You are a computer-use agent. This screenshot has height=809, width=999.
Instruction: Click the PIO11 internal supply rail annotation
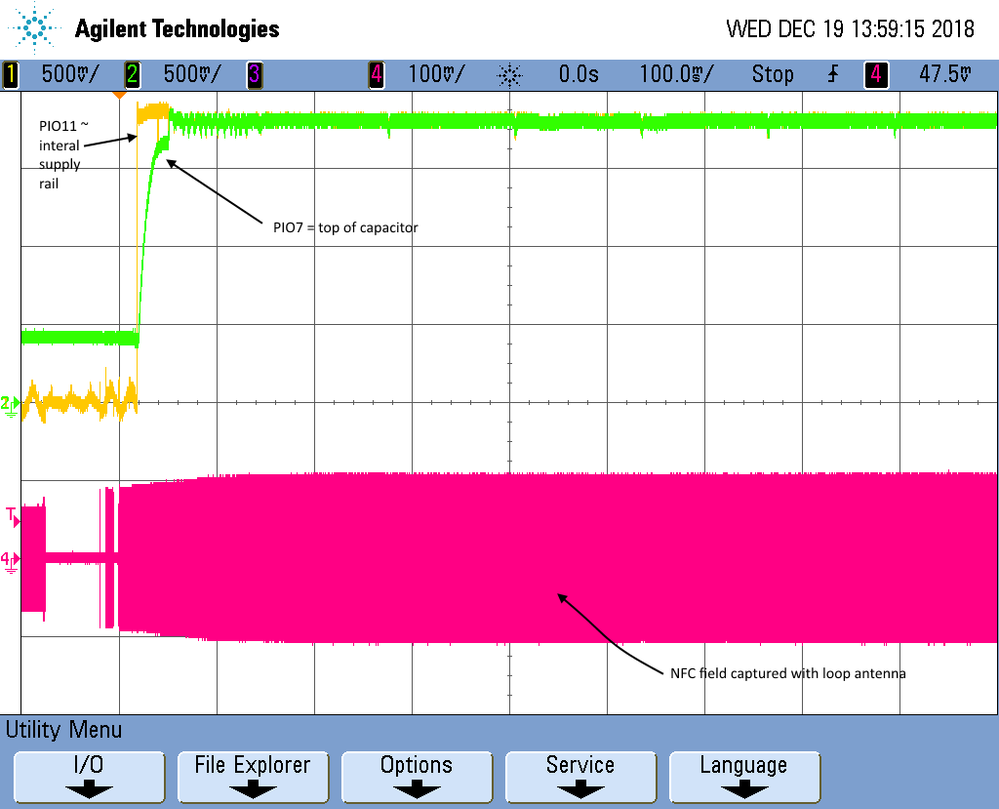62,155
